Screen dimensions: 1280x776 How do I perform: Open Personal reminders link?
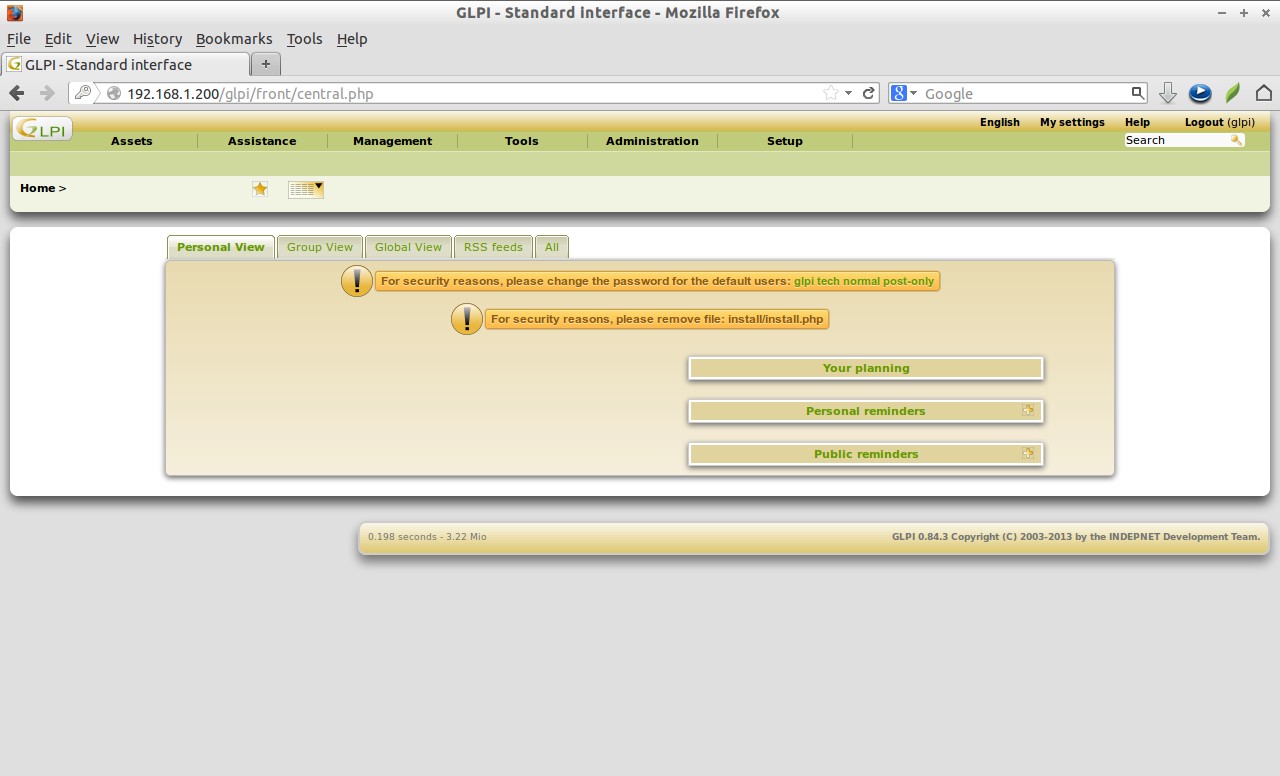pyautogui.click(x=866, y=411)
